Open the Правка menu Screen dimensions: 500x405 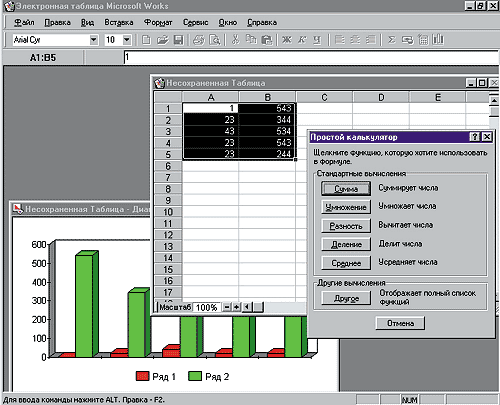click(57, 22)
